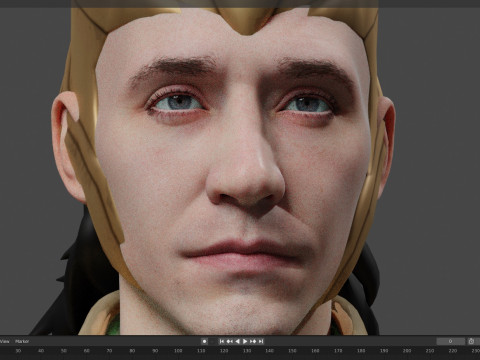Jump to the next keyframe
This screenshot has height=360, width=480.
[x=253, y=341]
